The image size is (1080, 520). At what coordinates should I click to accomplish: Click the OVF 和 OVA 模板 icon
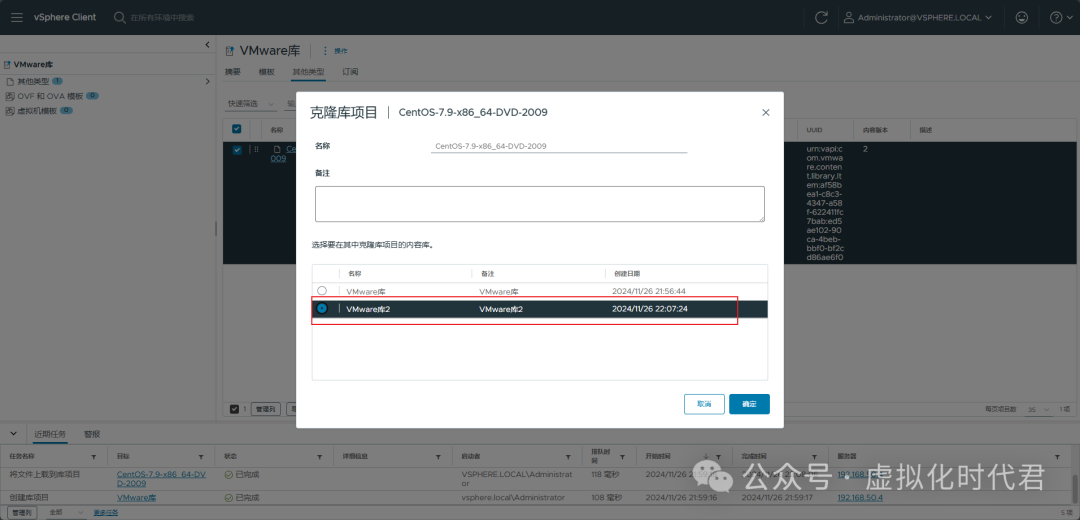click(x=10, y=96)
